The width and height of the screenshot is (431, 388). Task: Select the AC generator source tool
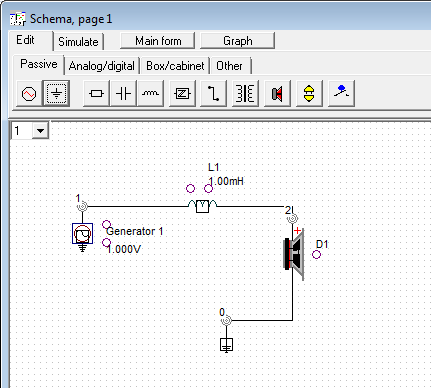click(x=29, y=93)
